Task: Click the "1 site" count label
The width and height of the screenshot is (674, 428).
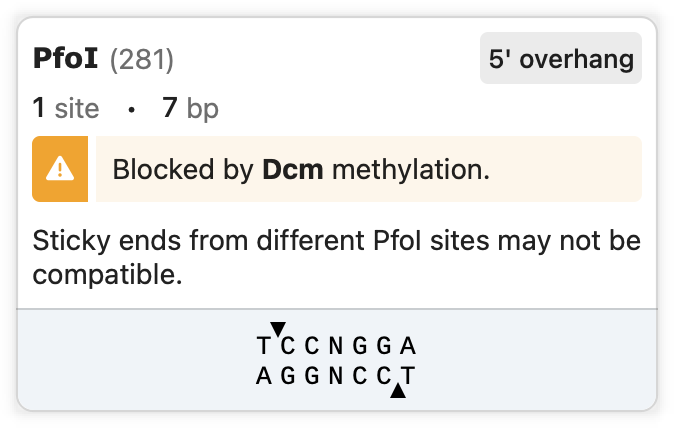Action: [66, 108]
